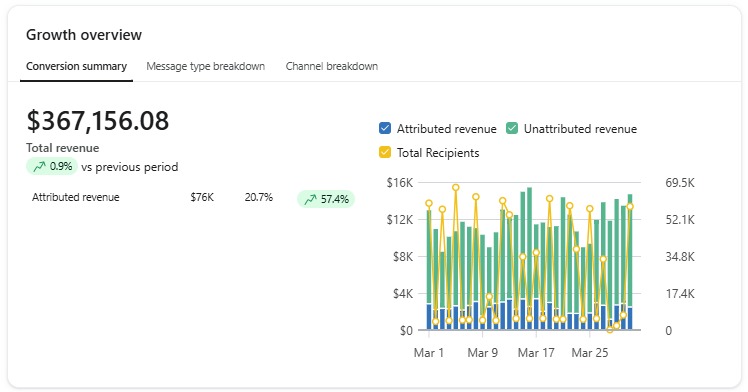Click the Total revenue label
Viewport: 748px width, 392px height.
coord(62,148)
